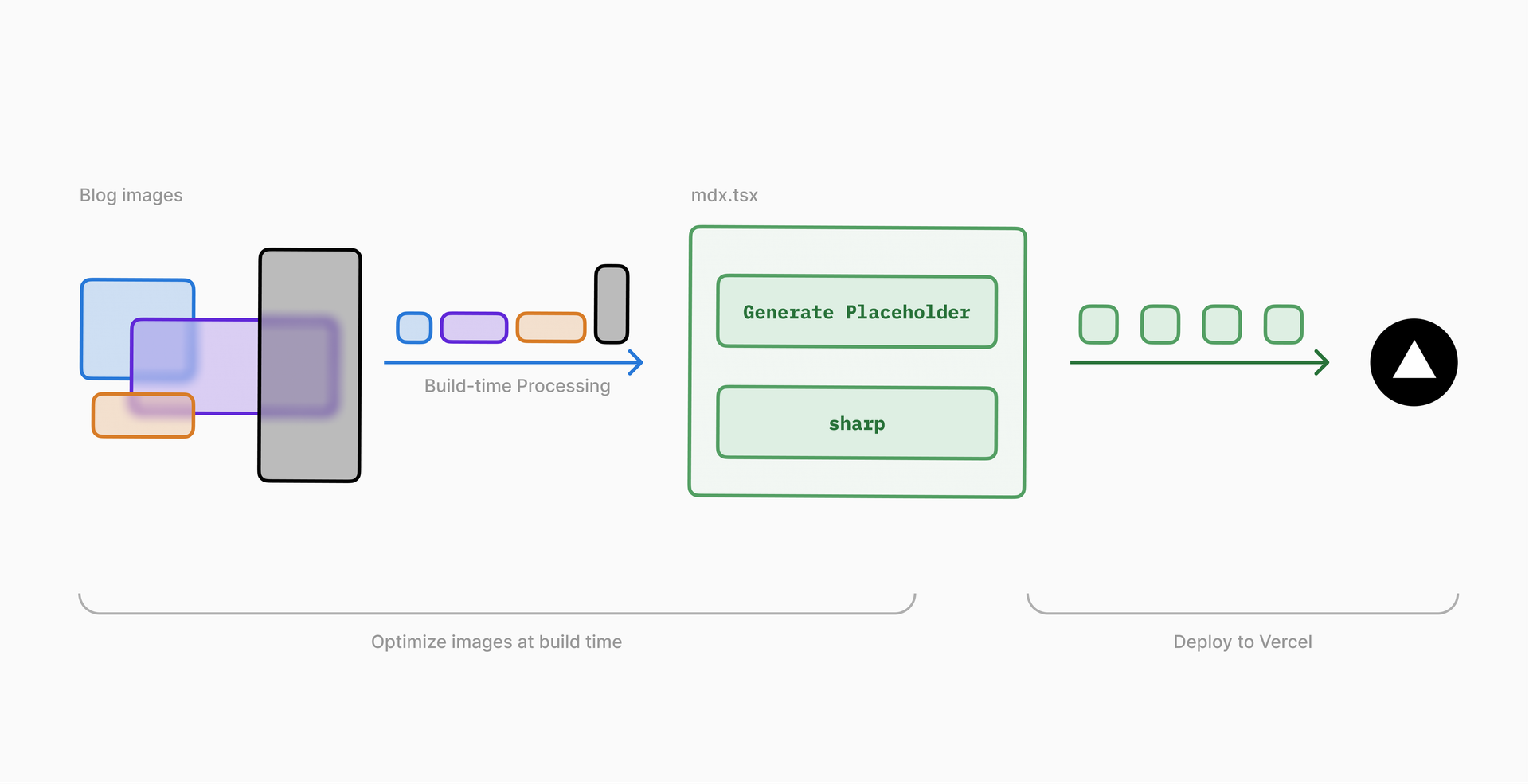Select the small blue processed thumbnail
The image size is (1529, 784).
(x=414, y=328)
